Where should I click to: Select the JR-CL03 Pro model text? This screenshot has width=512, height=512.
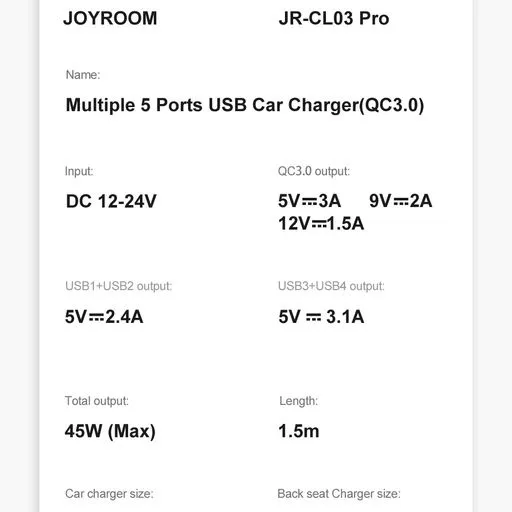(334, 18)
